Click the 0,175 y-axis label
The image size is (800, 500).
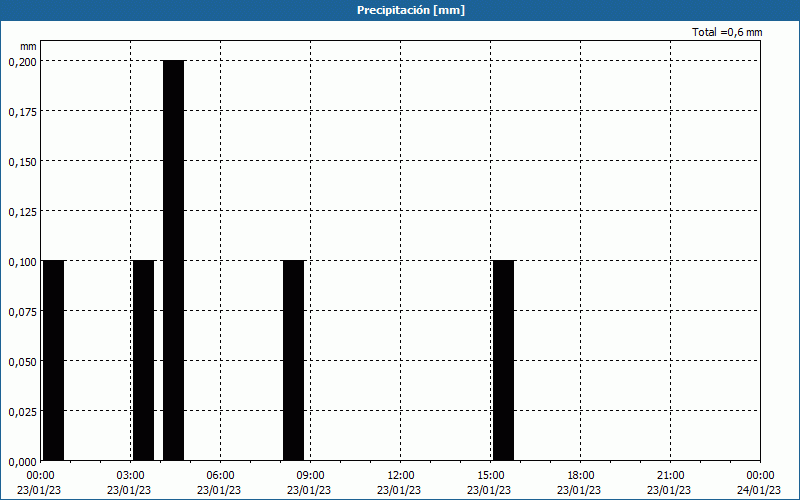[x=22, y=112]
